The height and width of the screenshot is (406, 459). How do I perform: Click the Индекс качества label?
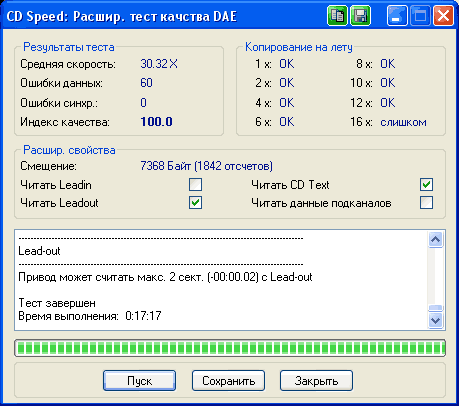click(65, 122)
